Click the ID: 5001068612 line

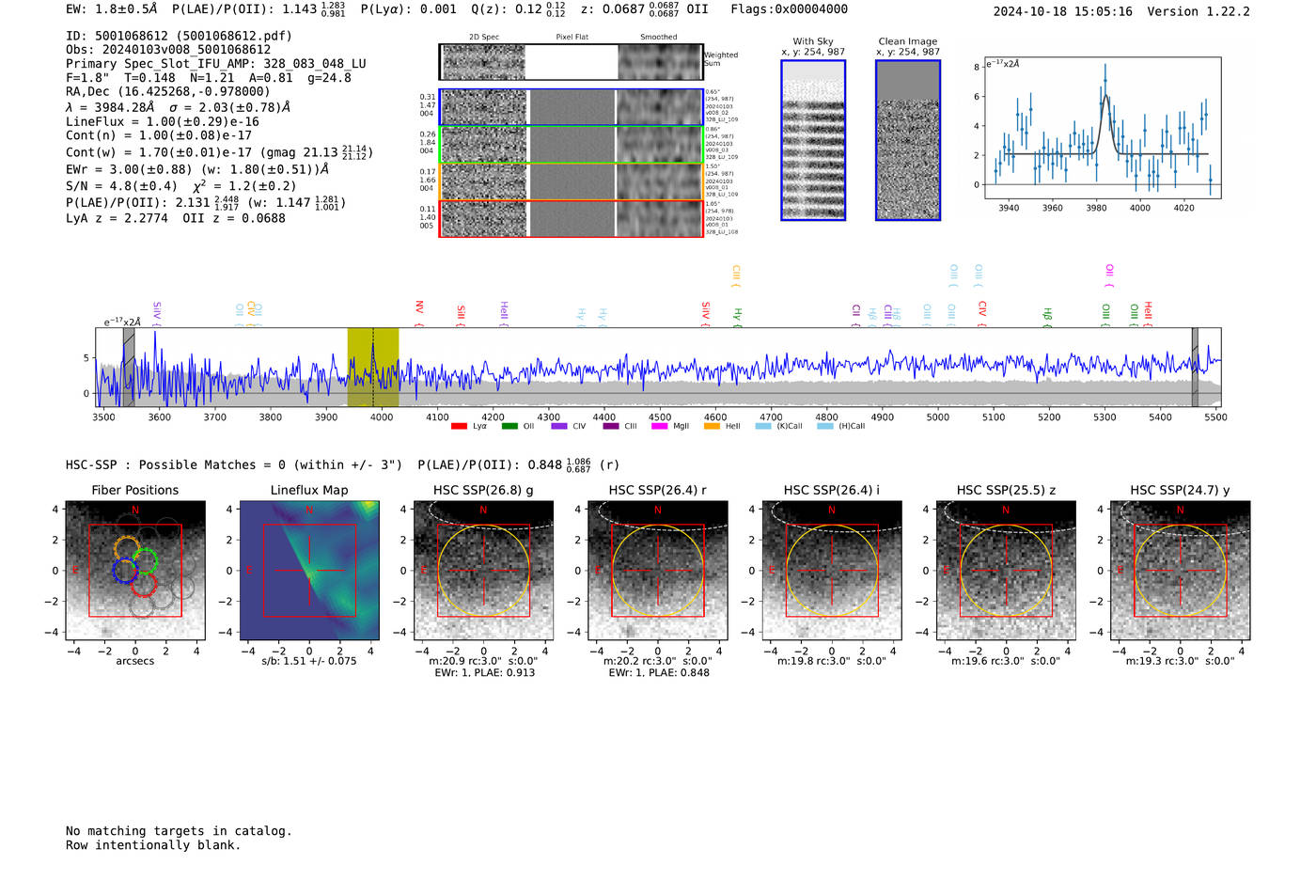179,36
